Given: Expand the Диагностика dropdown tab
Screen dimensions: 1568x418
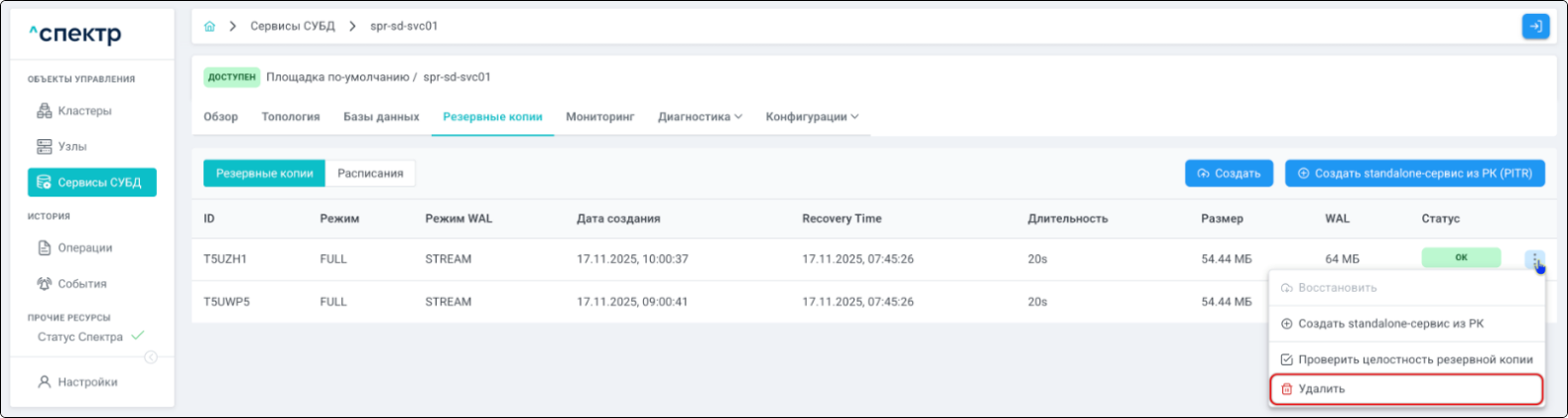Looking at the screenshot, I should tap(700, 117).
